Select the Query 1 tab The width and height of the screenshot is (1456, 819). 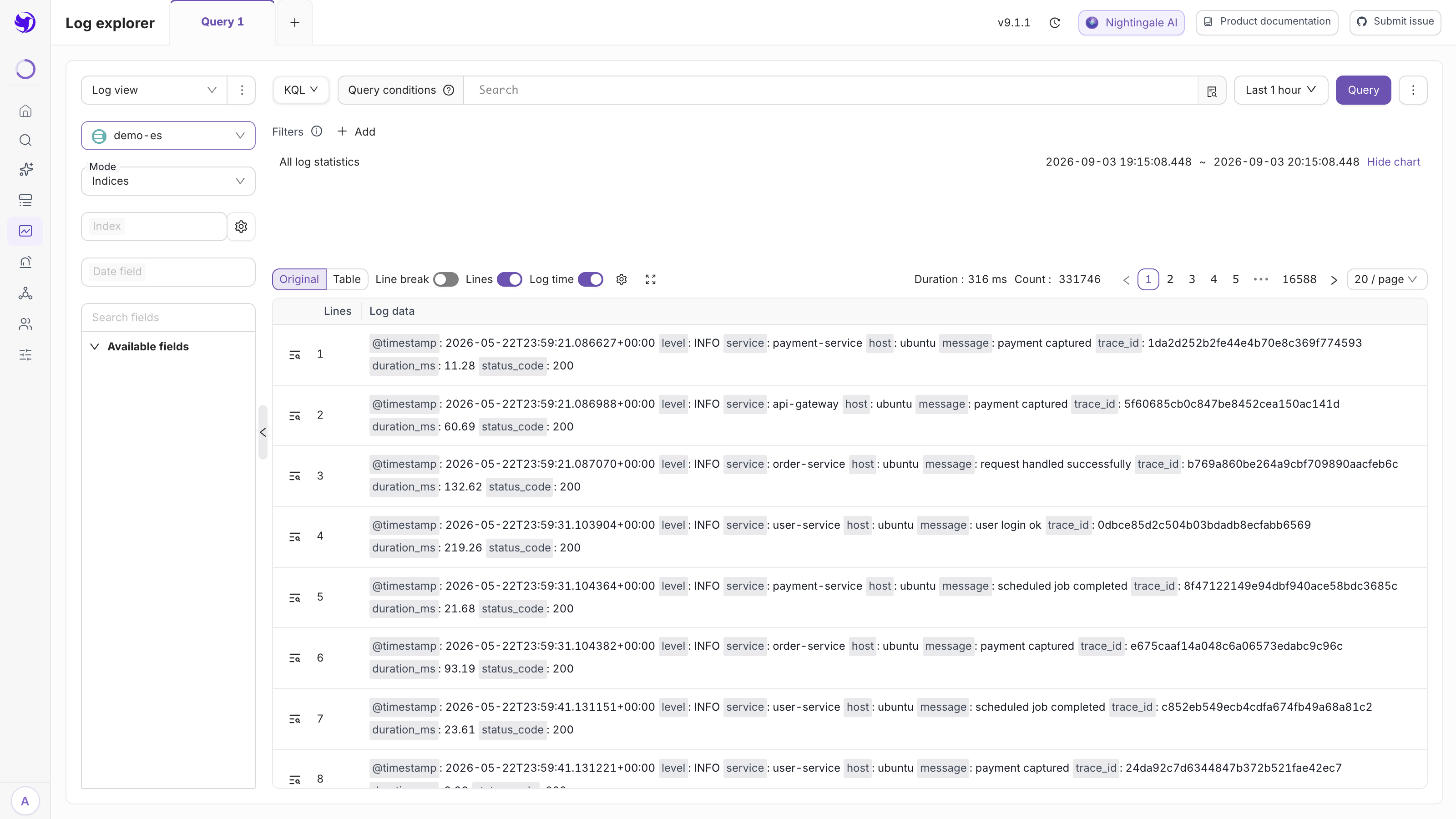coord(222,22)
